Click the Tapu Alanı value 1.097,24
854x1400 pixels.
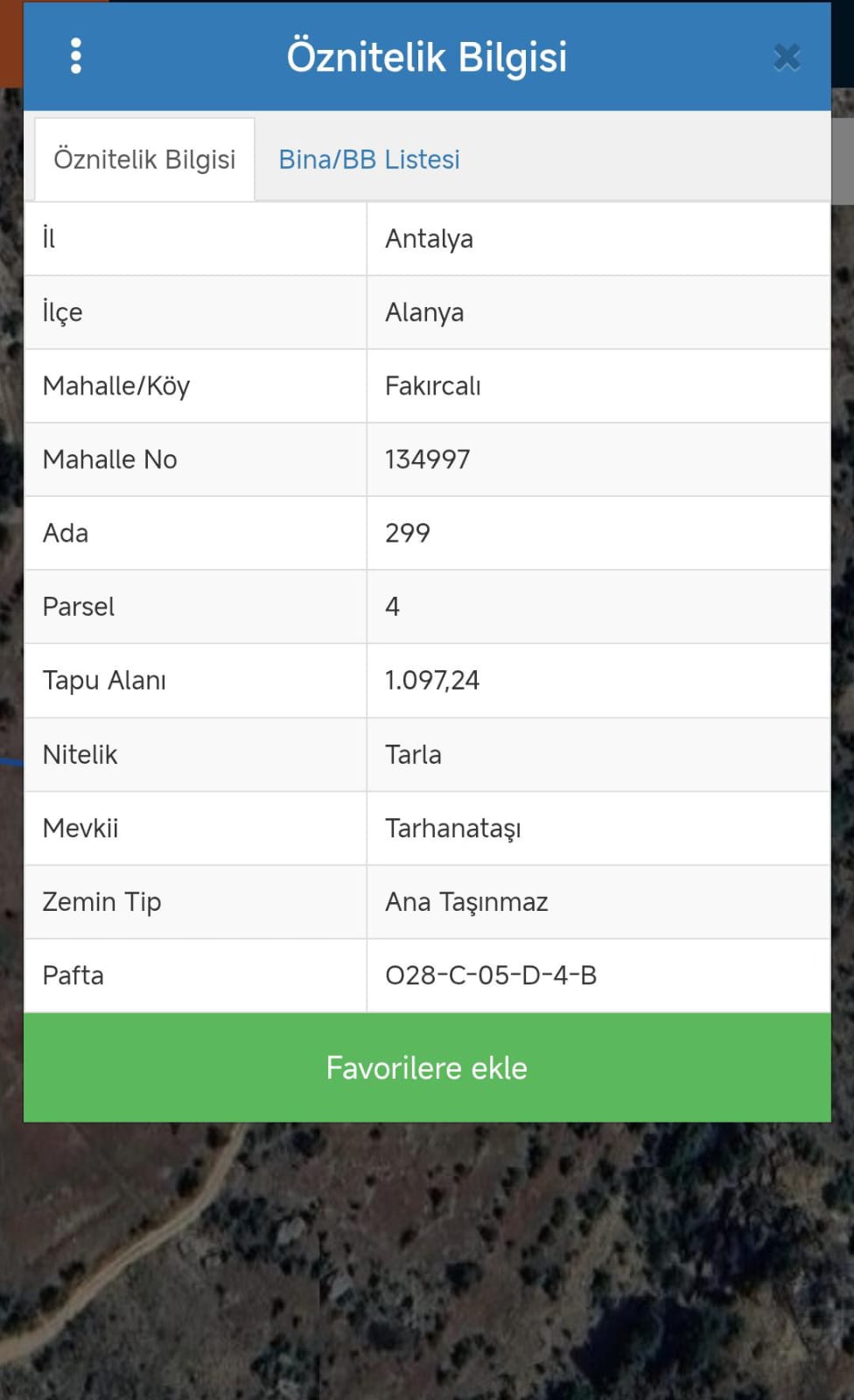pyautogui.click(x=432, y=680)
